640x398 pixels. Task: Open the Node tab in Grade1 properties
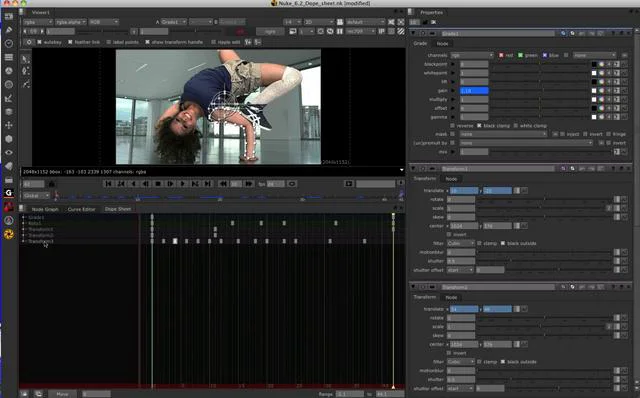(442, 43)
